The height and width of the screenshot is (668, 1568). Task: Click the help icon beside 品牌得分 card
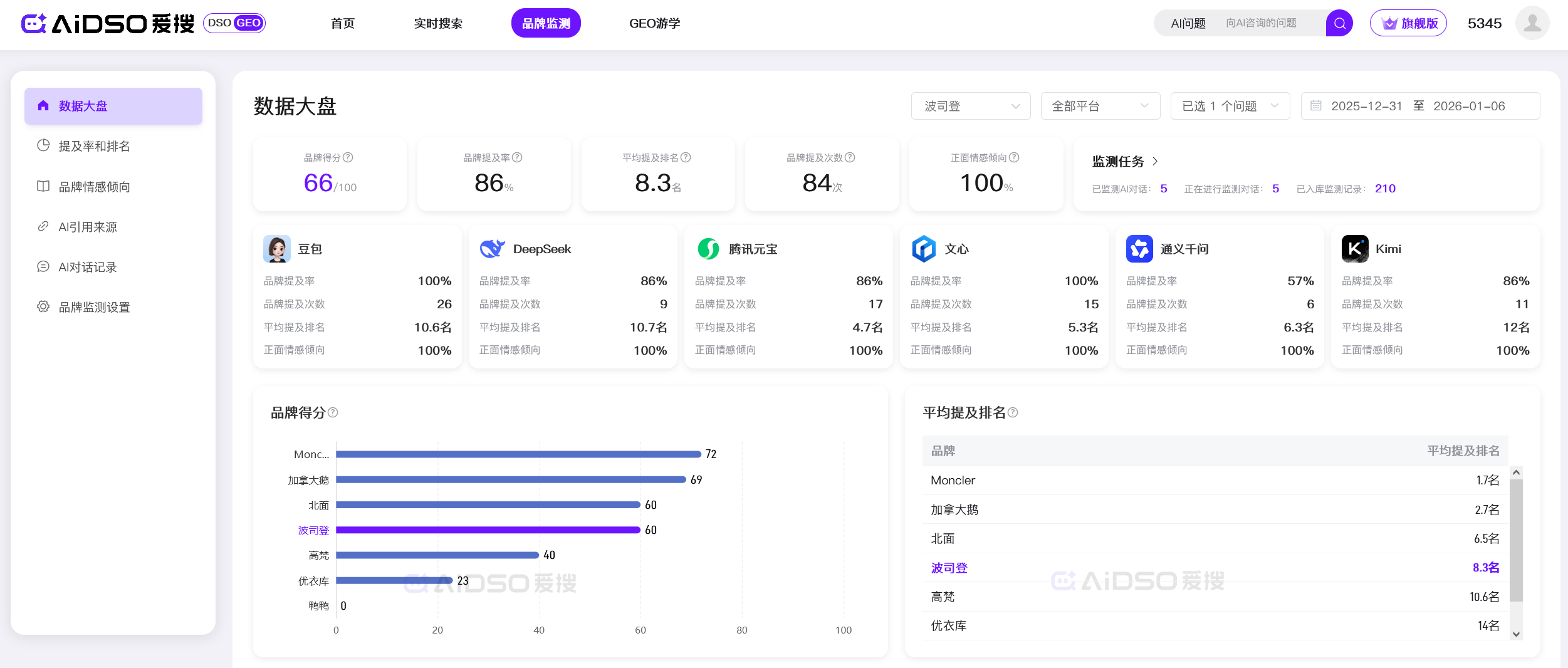pyautogui.click(x=348, y=157)
